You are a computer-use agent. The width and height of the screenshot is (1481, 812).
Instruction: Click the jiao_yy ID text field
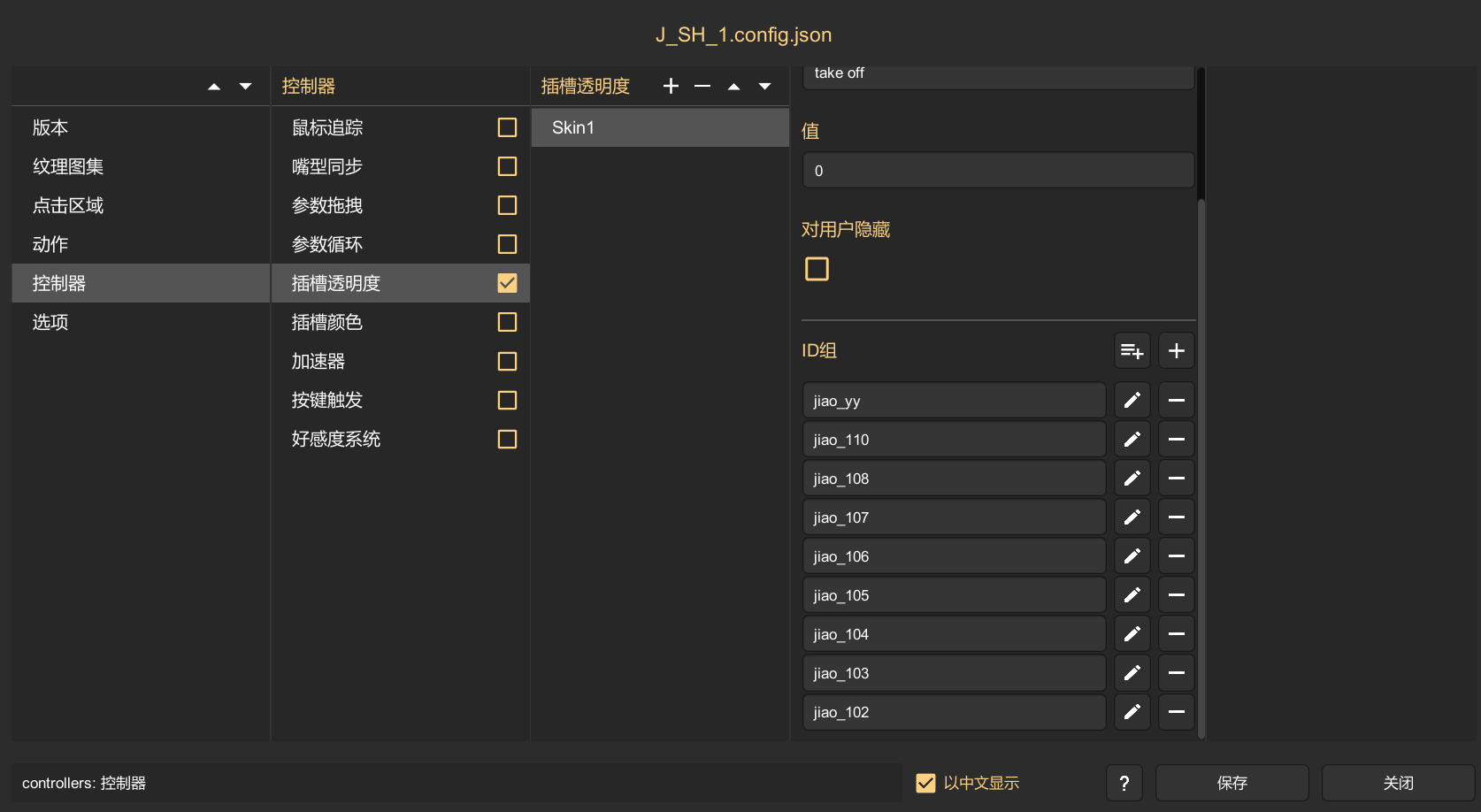point(955,401)
